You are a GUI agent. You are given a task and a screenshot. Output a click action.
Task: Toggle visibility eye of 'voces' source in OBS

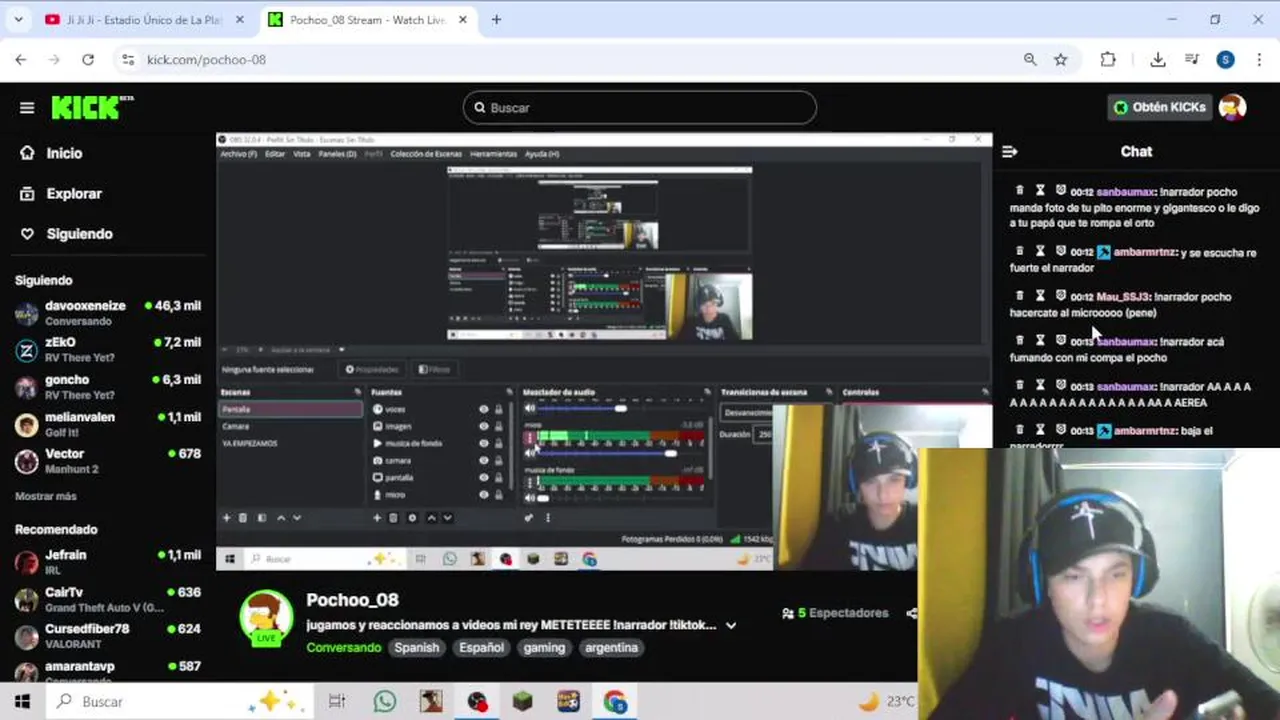coord(484,409)
